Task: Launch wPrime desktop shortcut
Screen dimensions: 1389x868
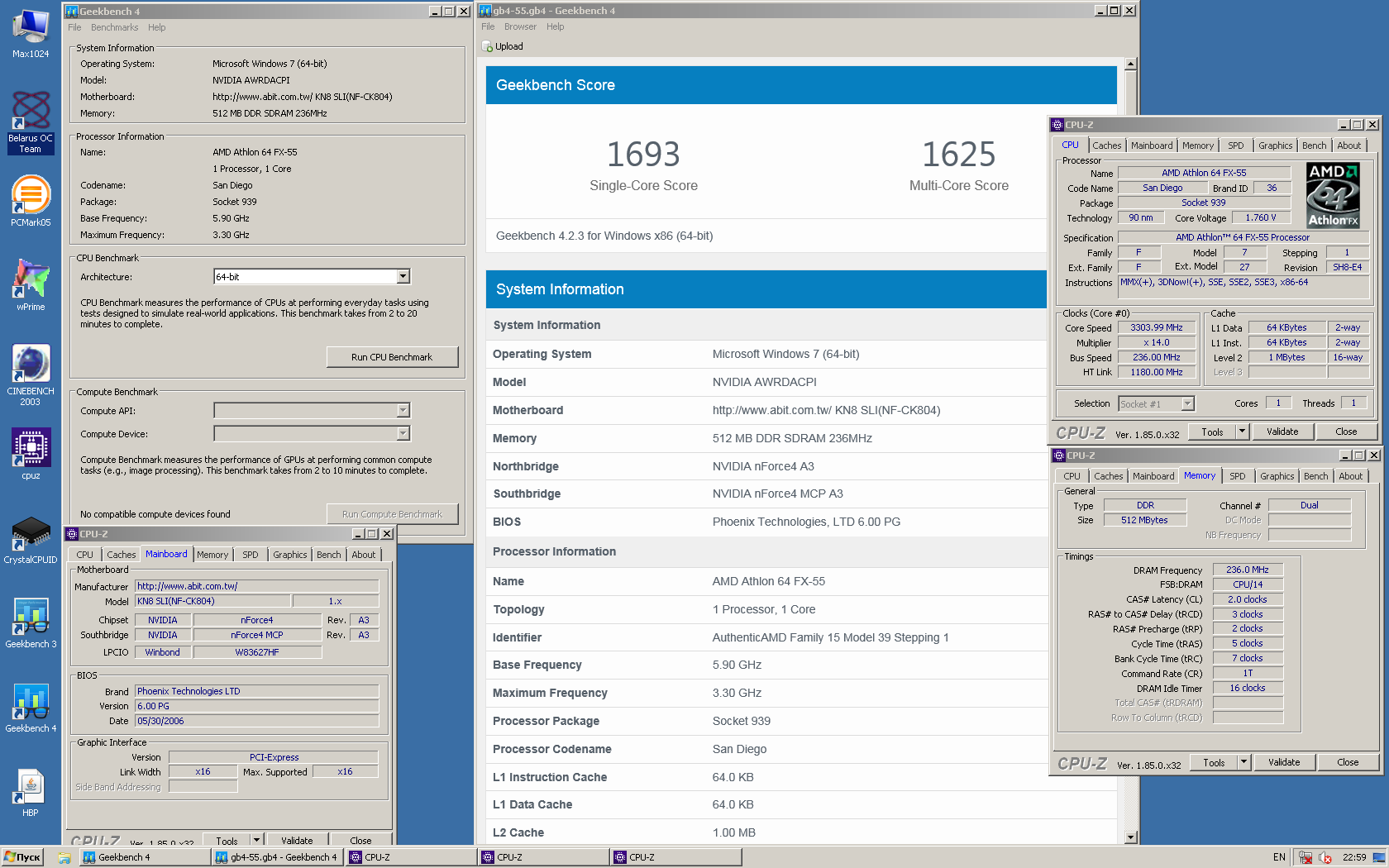Action: pyautogui.click(x=31, y=285)
